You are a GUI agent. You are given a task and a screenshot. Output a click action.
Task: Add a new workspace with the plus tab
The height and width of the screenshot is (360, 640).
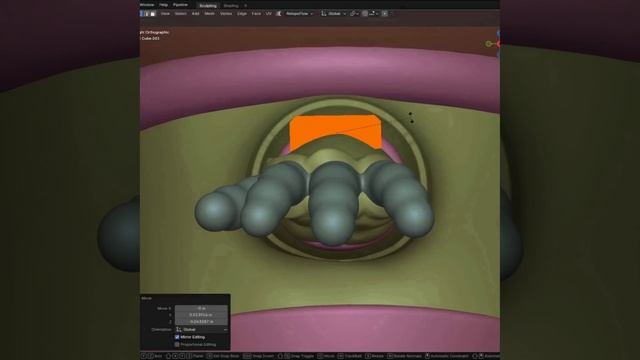(245, 6)
